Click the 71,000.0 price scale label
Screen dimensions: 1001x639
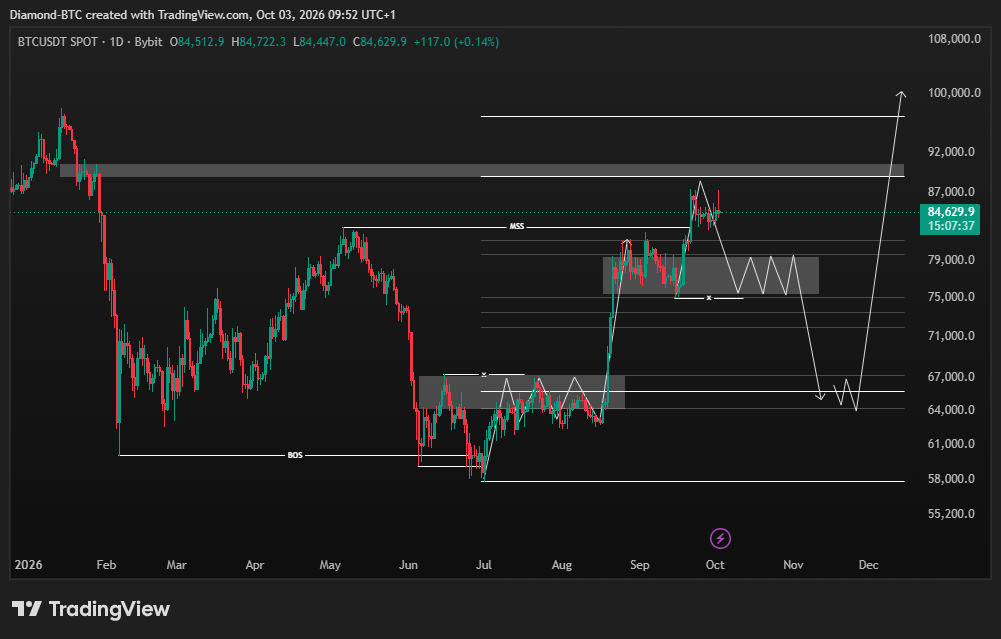click(x=951, y=336)
